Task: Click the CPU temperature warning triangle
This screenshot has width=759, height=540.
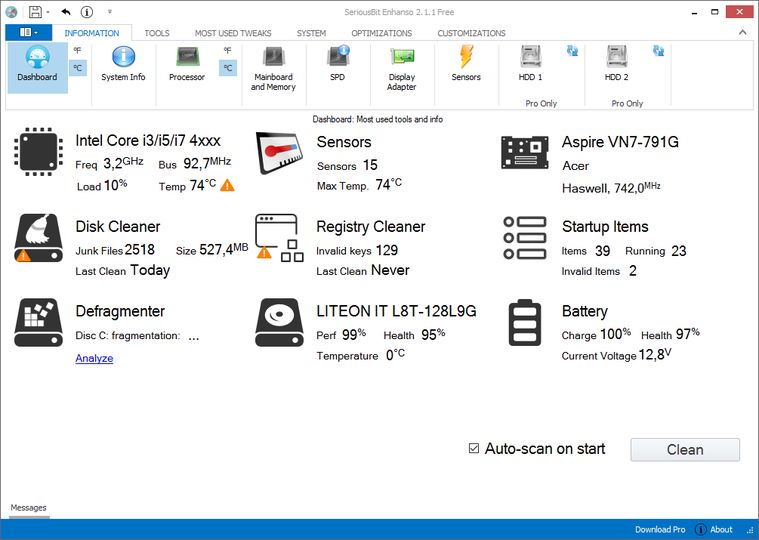Action: pos(228,185)
